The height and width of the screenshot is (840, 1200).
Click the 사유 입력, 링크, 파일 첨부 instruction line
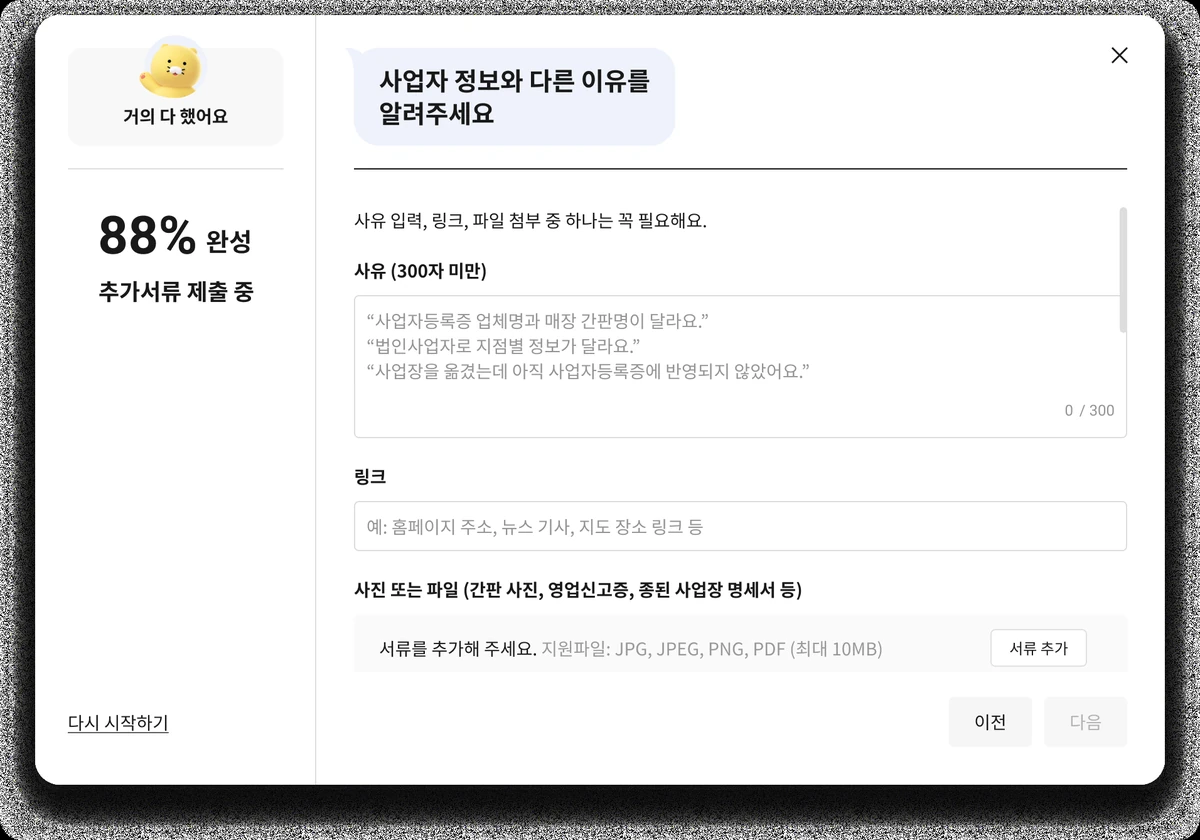[530, 221]
